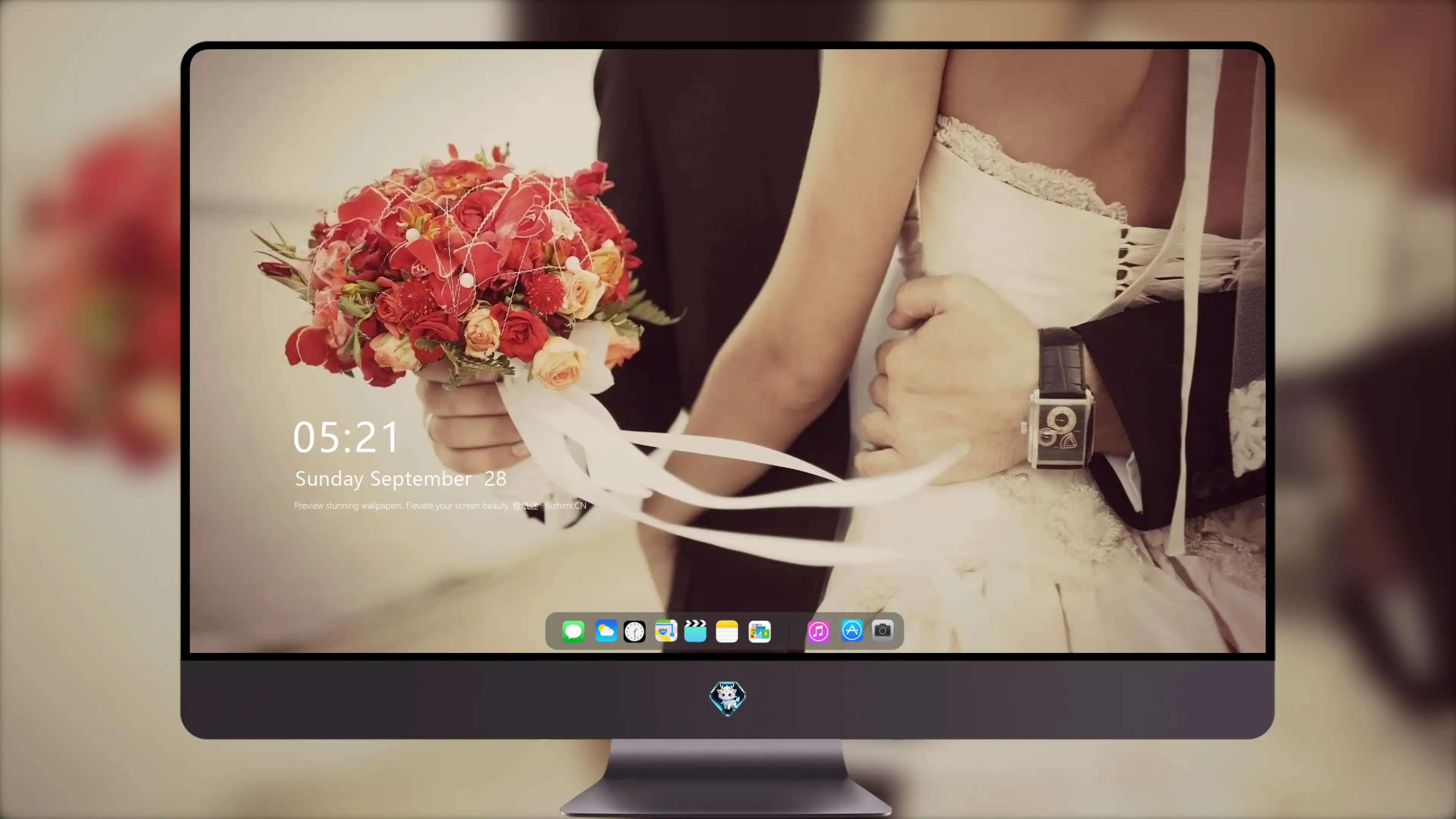Launch the Maps app from the dock

pos(666,631)
